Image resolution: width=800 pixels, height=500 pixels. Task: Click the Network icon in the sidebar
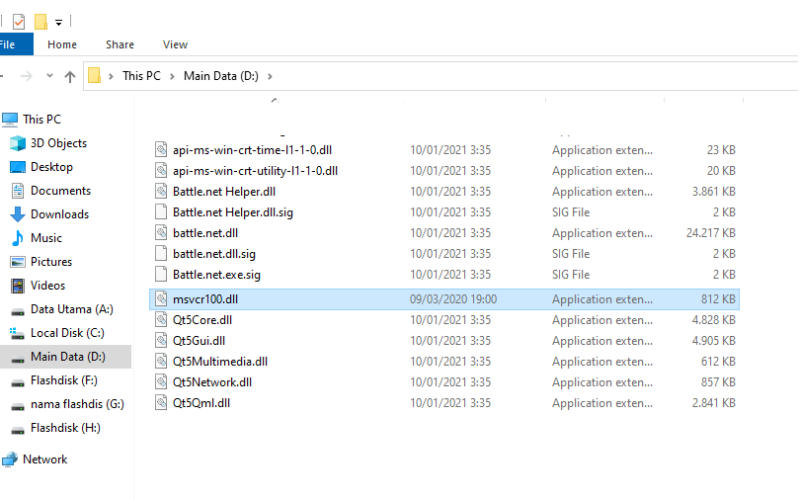point(10,459)
